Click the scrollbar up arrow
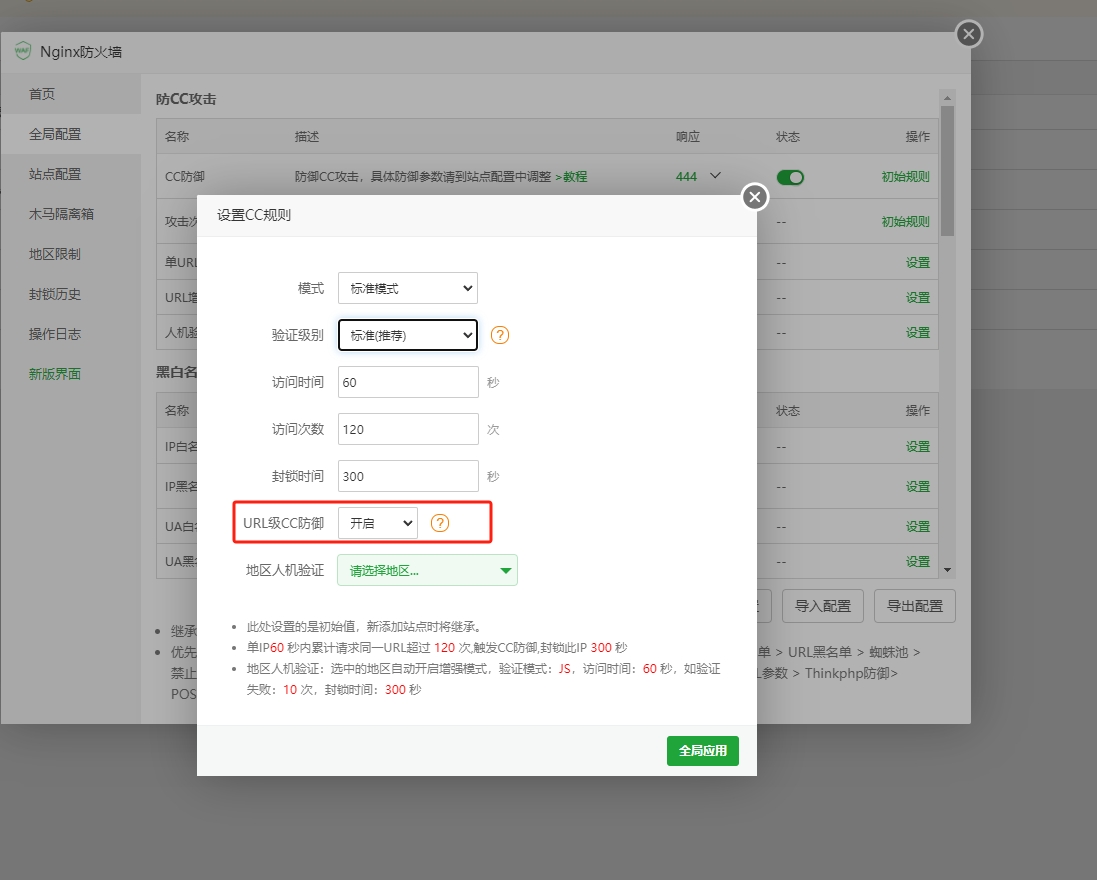The image size is (1097, 880). click(947, 98)
